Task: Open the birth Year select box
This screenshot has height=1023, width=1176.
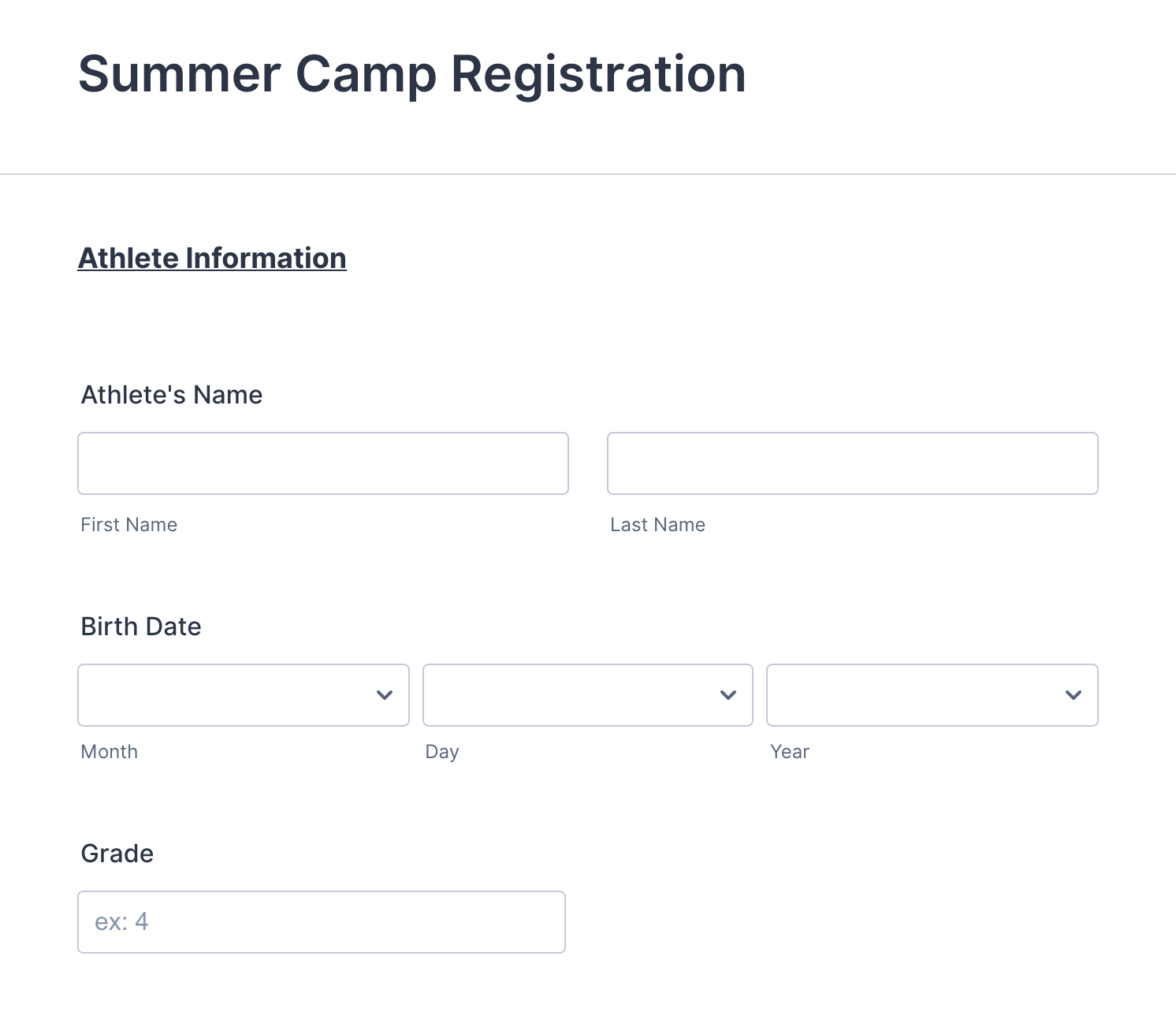Action: (916, 695)
